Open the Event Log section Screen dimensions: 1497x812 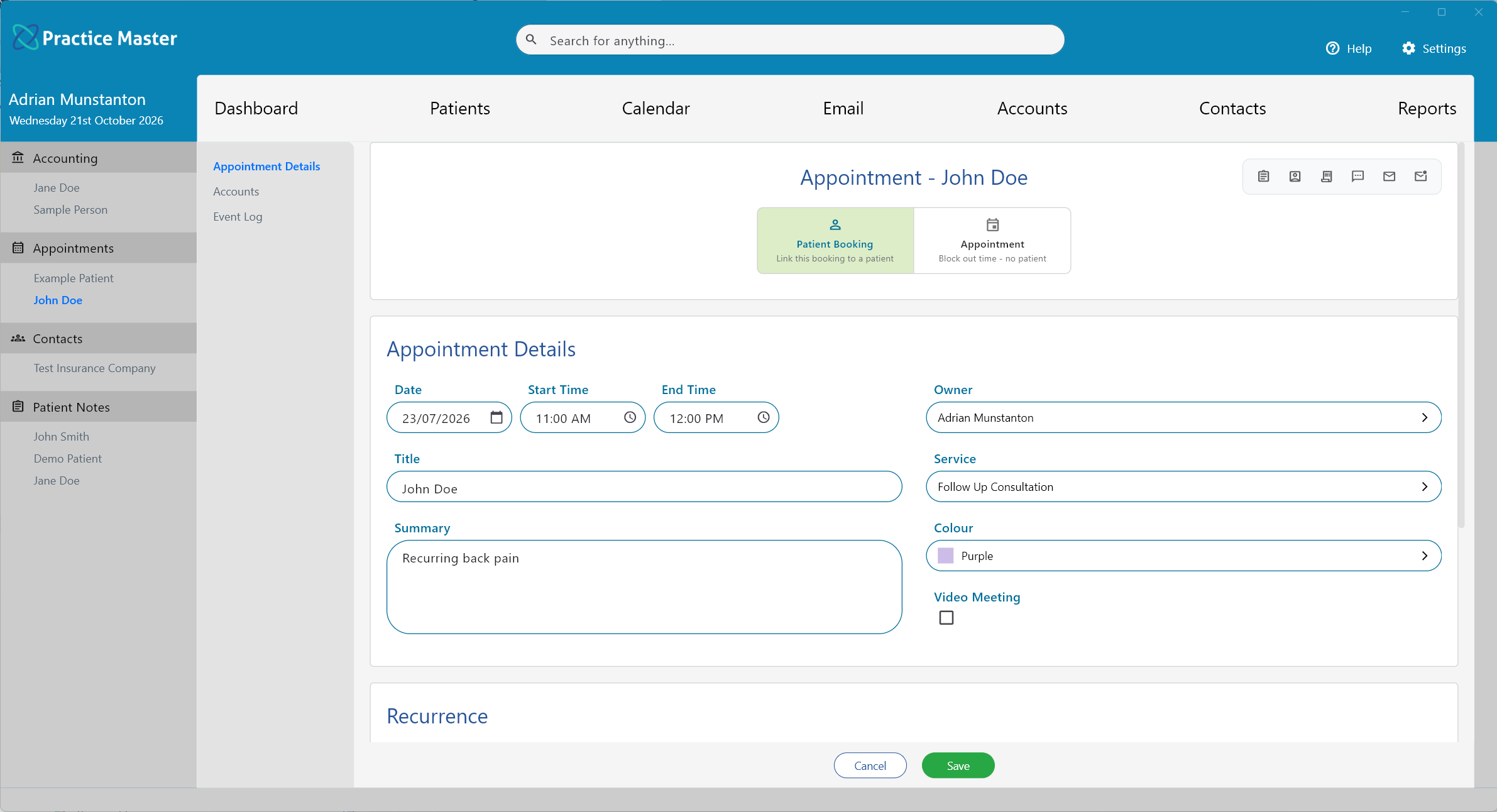click(x=238, y=216)
